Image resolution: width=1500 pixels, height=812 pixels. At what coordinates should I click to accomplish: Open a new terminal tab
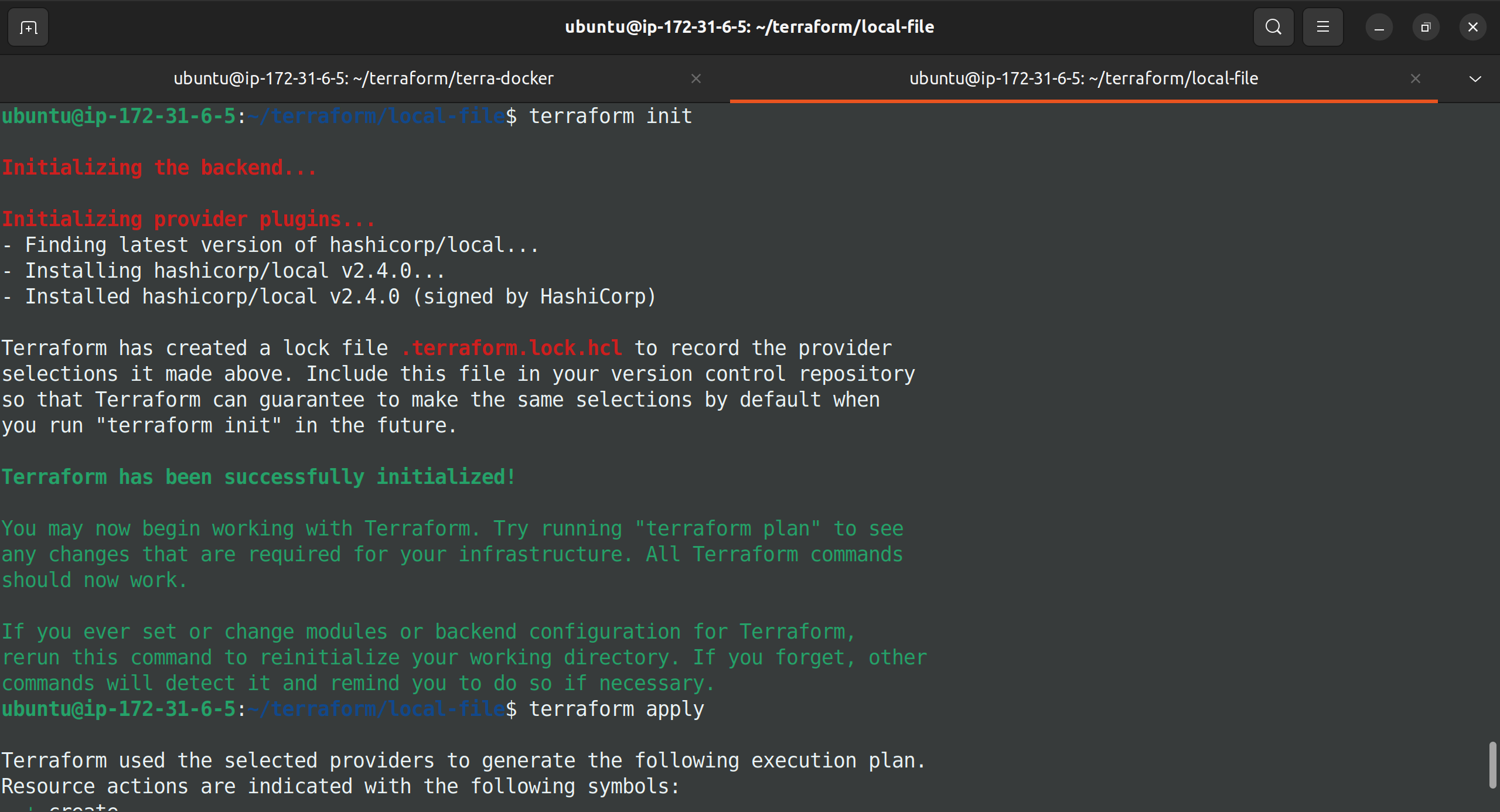coord(28,27)
